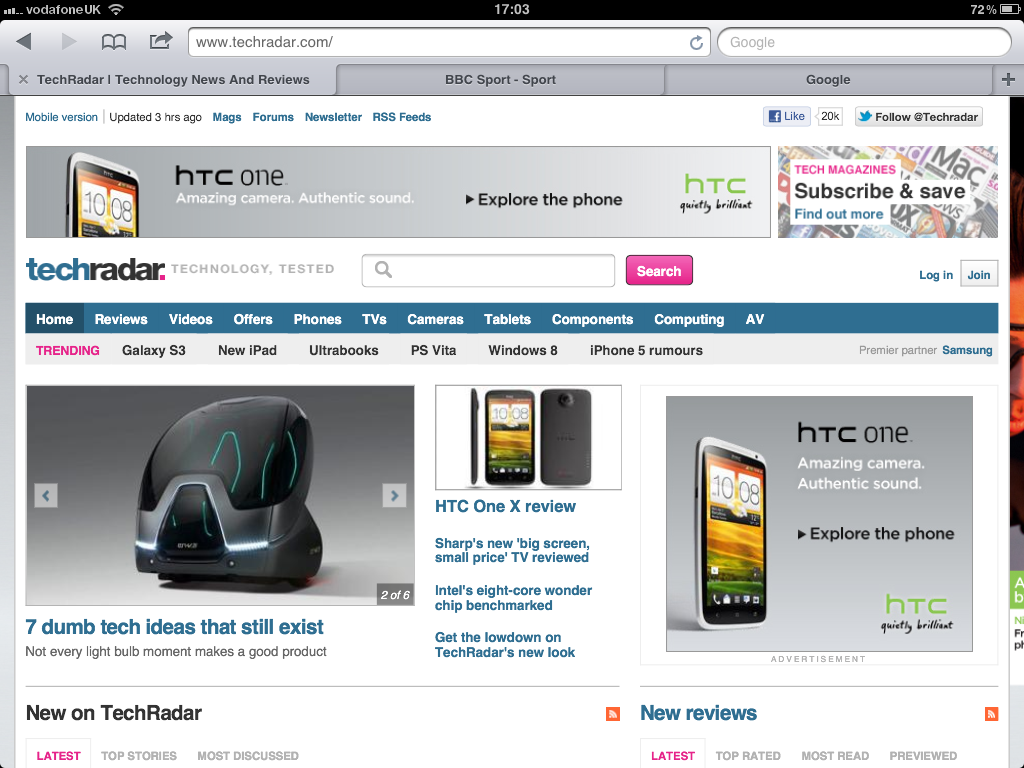Viewport: 1024px width, 768px height.
Task: Click the magnifier icon in site search
Action: [x=383, y=270]
